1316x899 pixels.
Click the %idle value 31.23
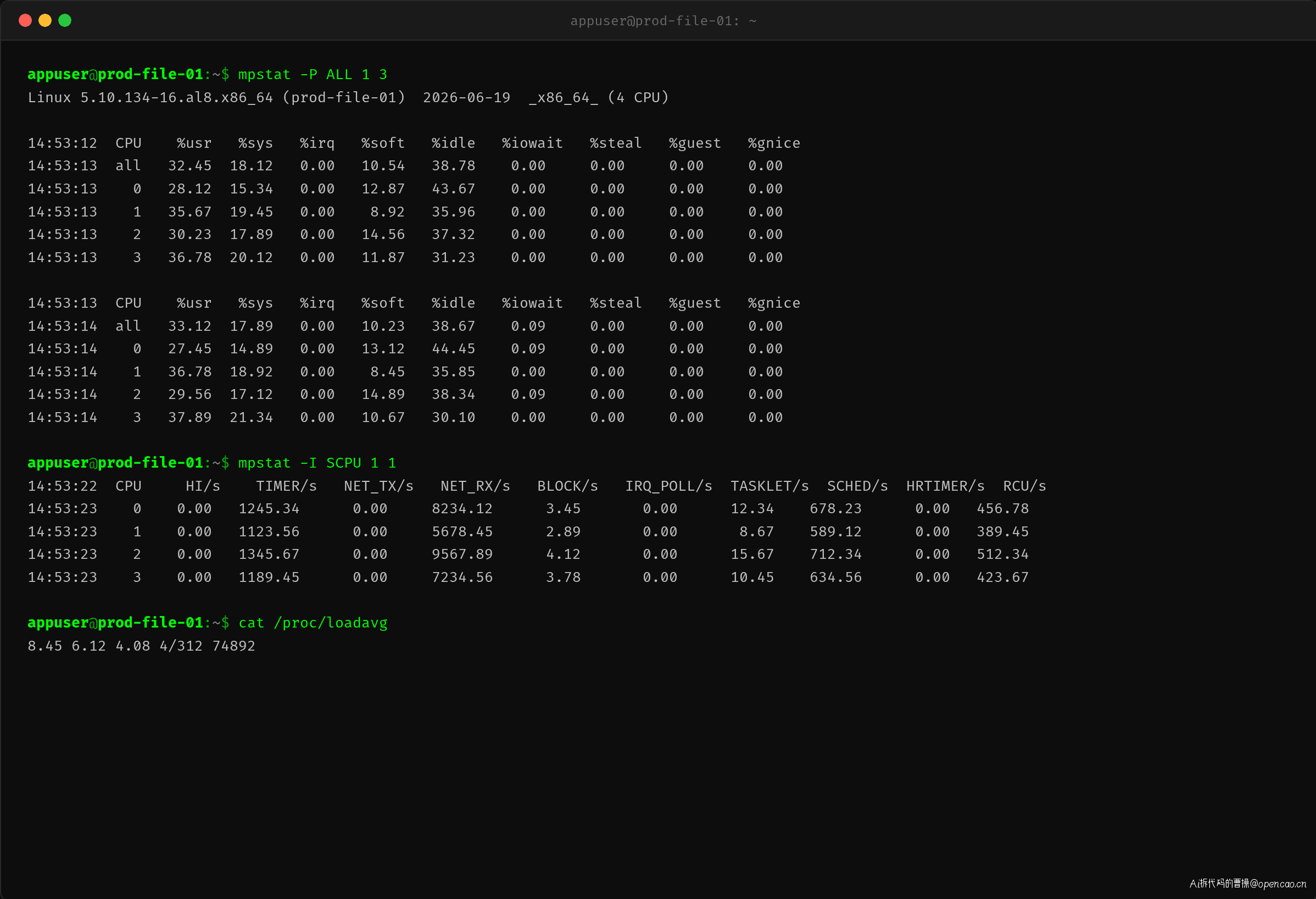point(454,258)
